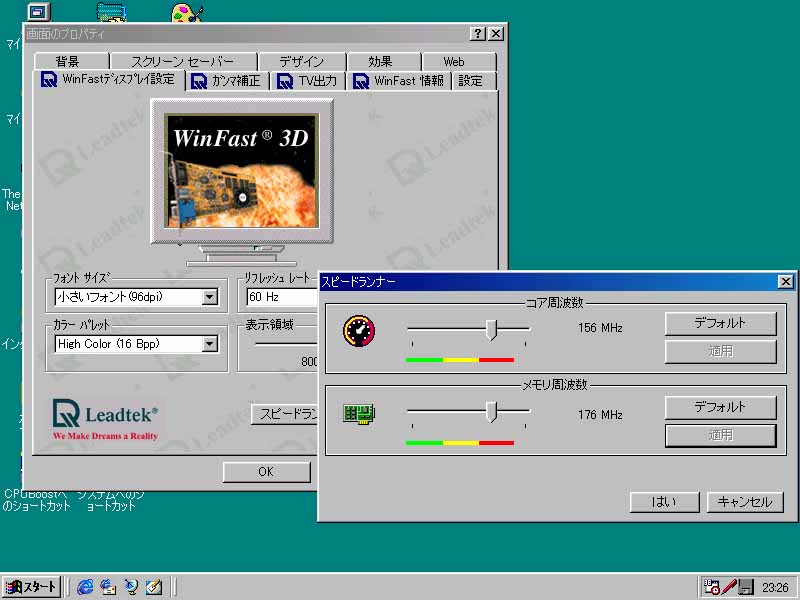
Task: Close the スピードランナー dialog
Action: coord(786,281)
